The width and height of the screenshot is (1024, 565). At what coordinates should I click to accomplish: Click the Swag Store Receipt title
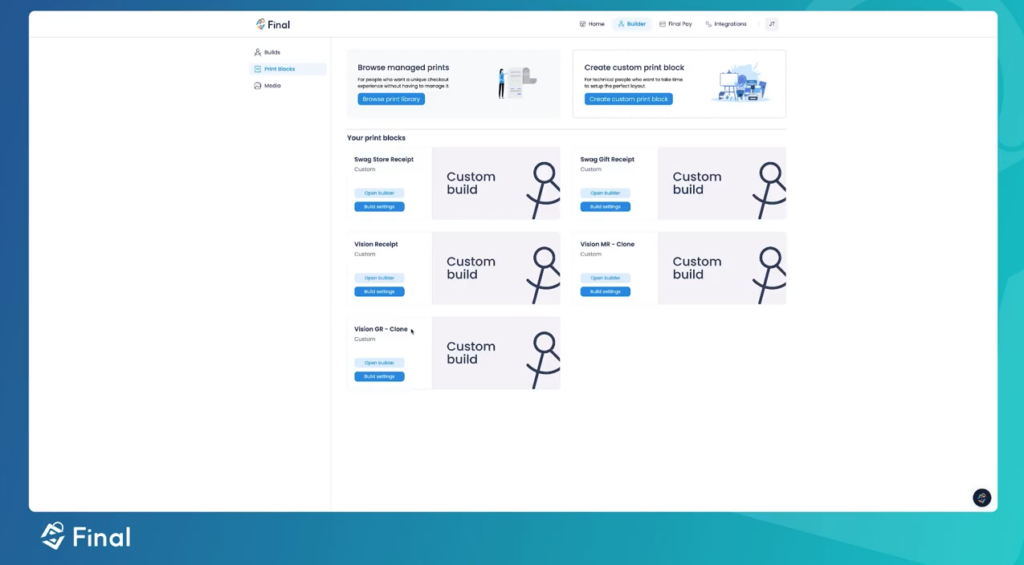pyautogui.click(x=384, y=159)
